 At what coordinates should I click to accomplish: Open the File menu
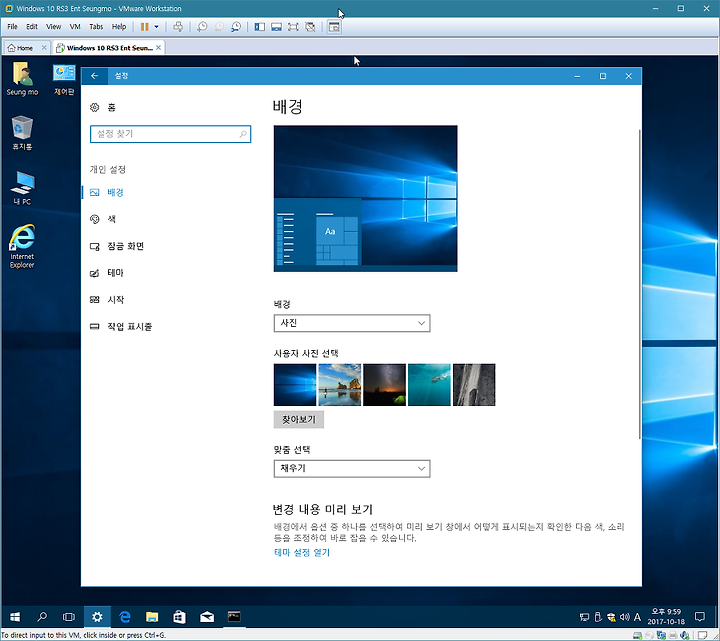12,27
